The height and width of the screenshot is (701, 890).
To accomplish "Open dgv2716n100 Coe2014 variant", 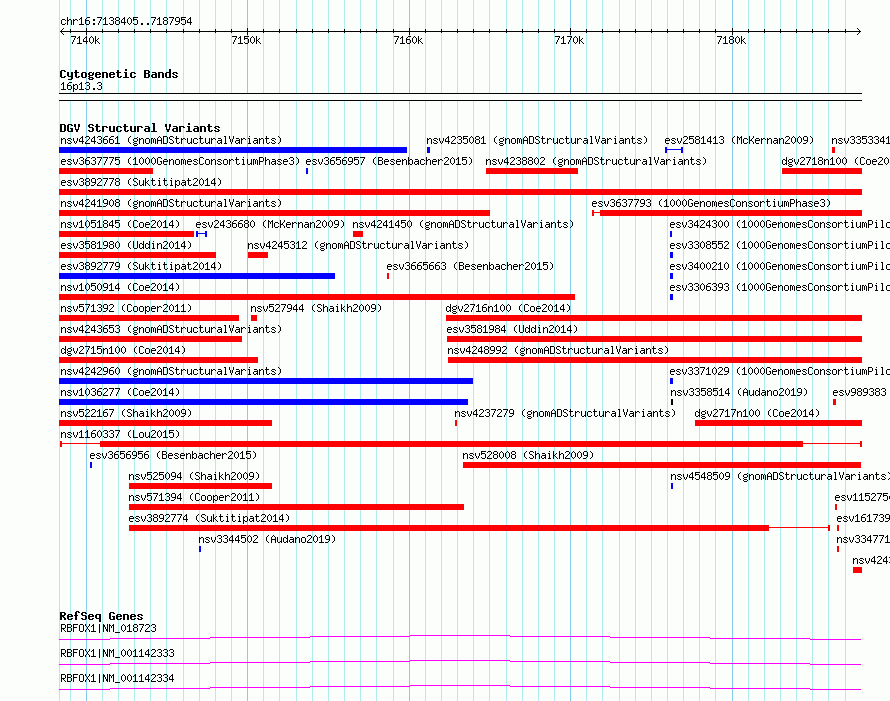I will pos(508,308).
